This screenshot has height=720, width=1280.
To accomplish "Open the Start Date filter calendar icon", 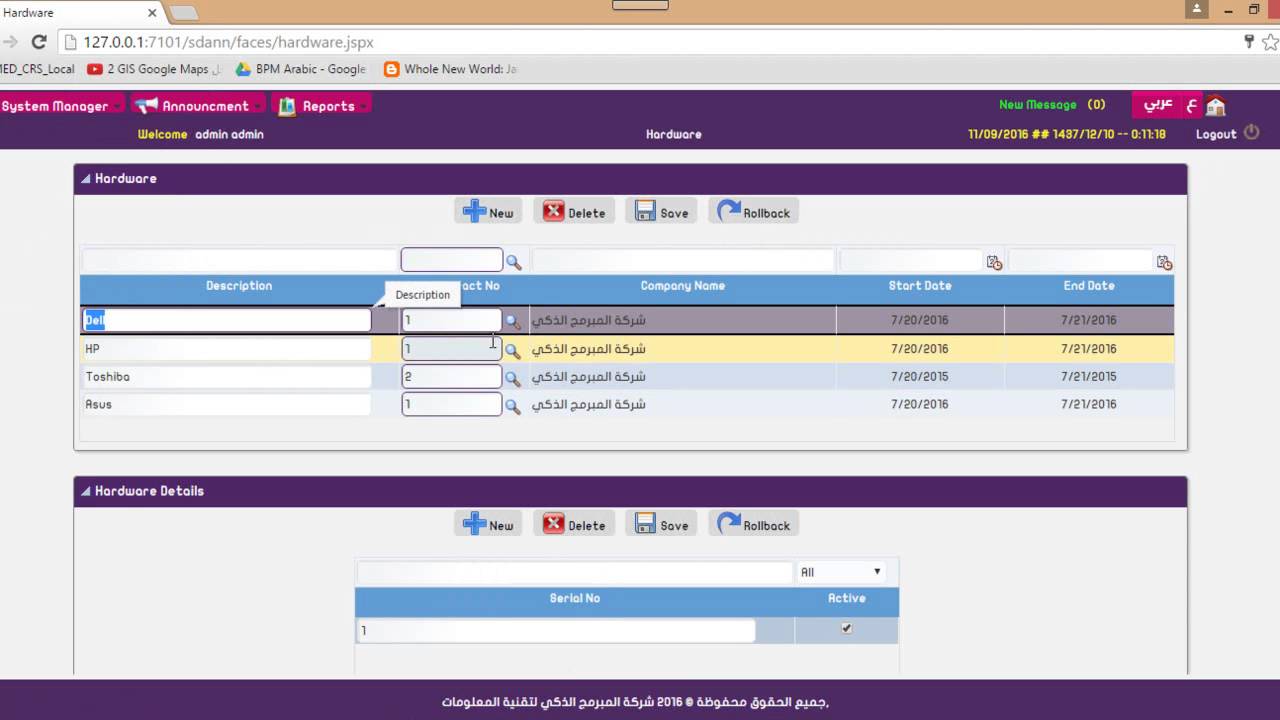I will point(994,262).
